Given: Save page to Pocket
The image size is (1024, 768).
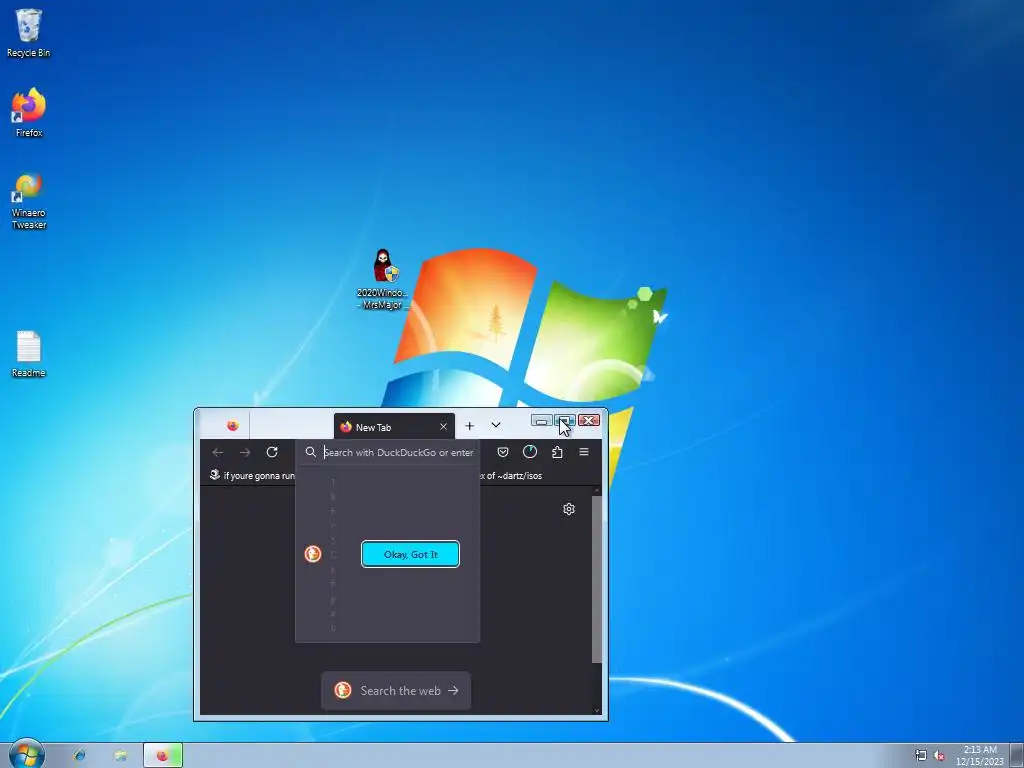Looking at the screenshot, I should tap(503, 452).
